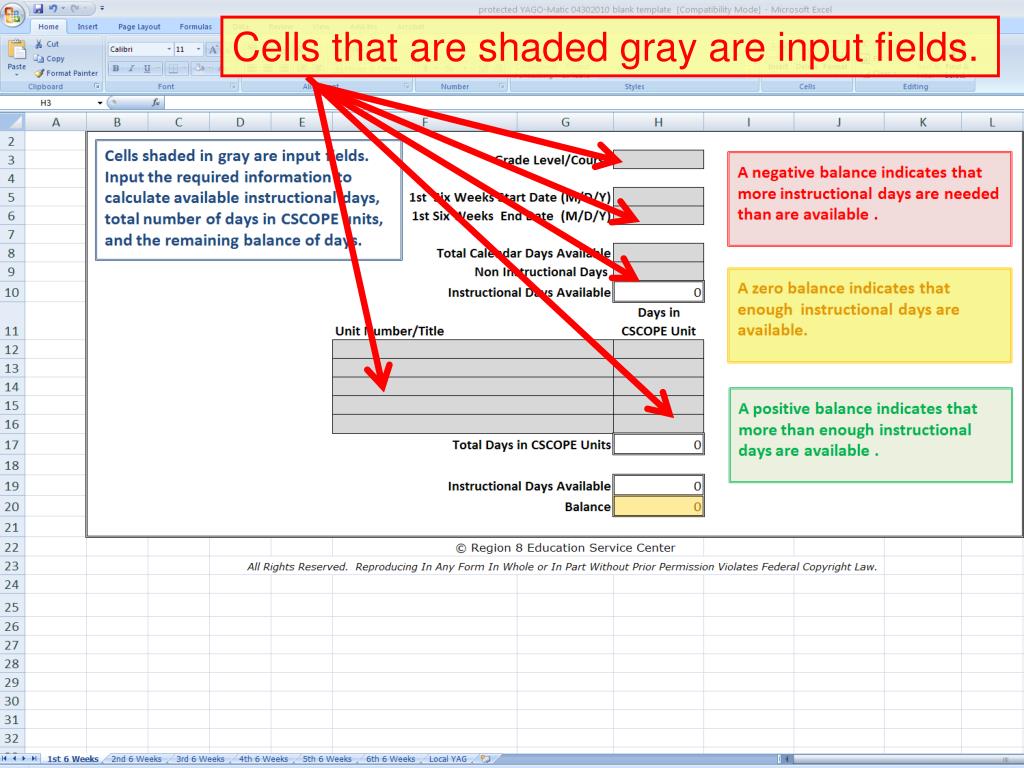1024x768 pixels.
Task: Activate the Format Painter
Action: (x=65, y=73)
